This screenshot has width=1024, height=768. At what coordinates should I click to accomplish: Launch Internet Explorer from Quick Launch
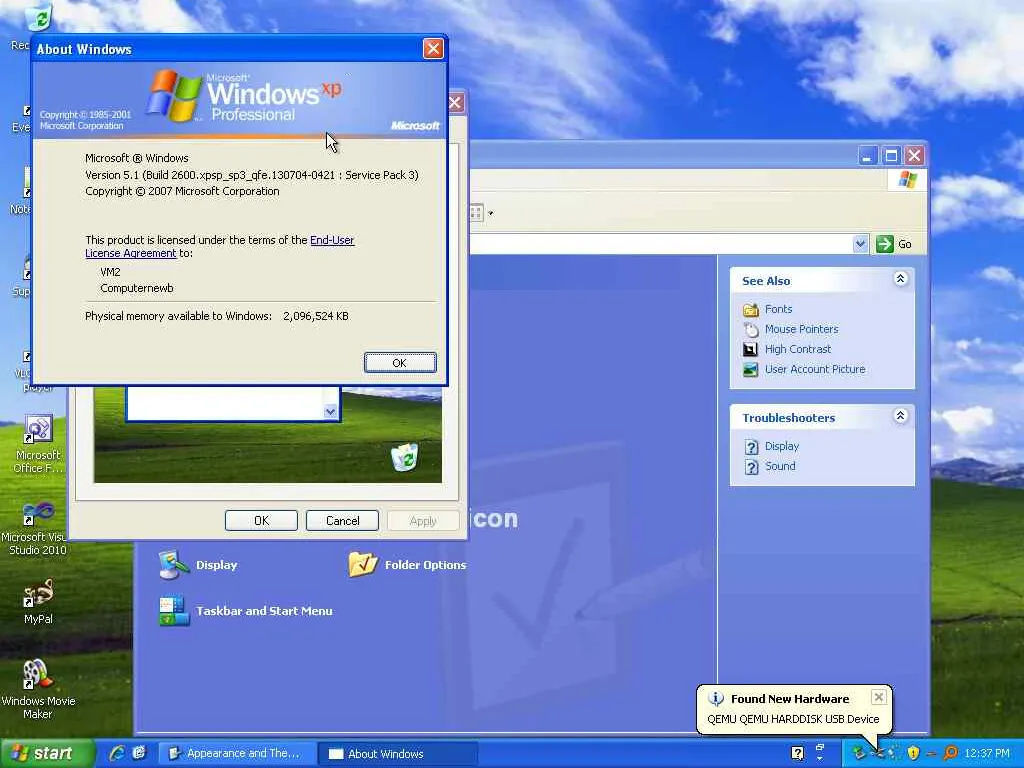pyautogui.click(x=117, y=753)
